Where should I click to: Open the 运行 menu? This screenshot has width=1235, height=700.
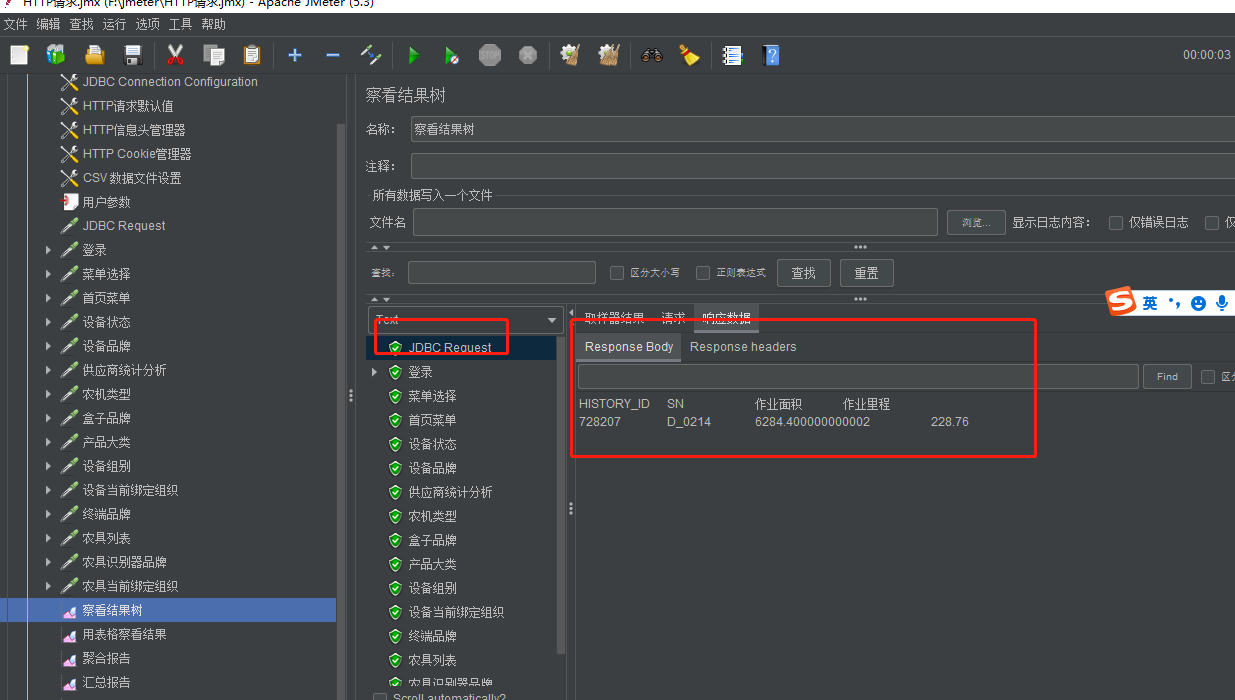click(114, 24)
